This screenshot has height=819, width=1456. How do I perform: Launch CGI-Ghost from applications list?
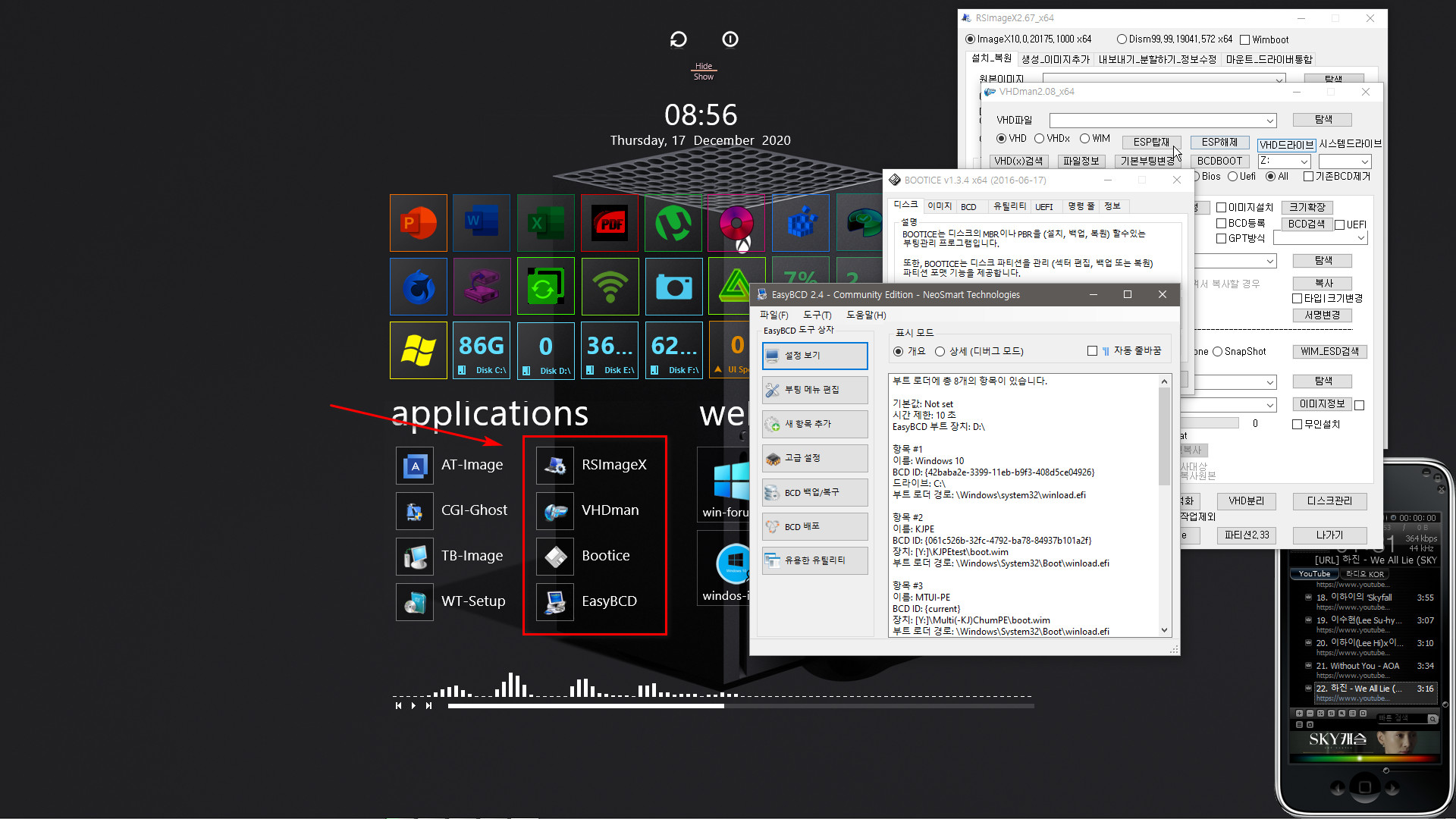(452, 510)
